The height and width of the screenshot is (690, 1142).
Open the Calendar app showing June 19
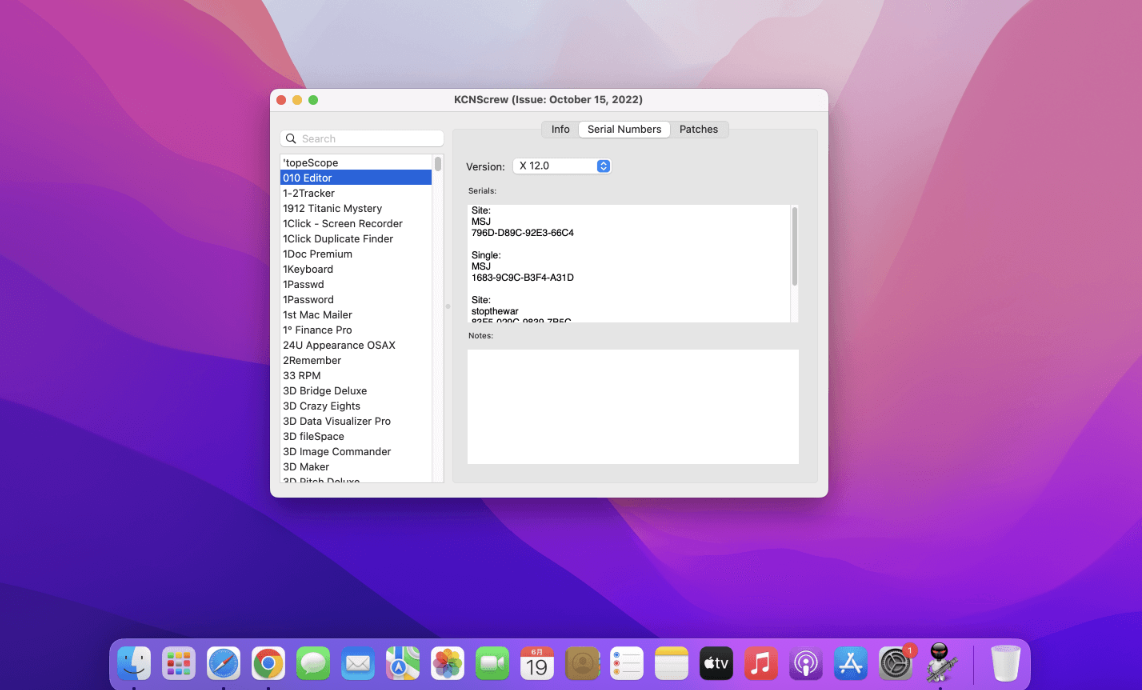[536, 662]
